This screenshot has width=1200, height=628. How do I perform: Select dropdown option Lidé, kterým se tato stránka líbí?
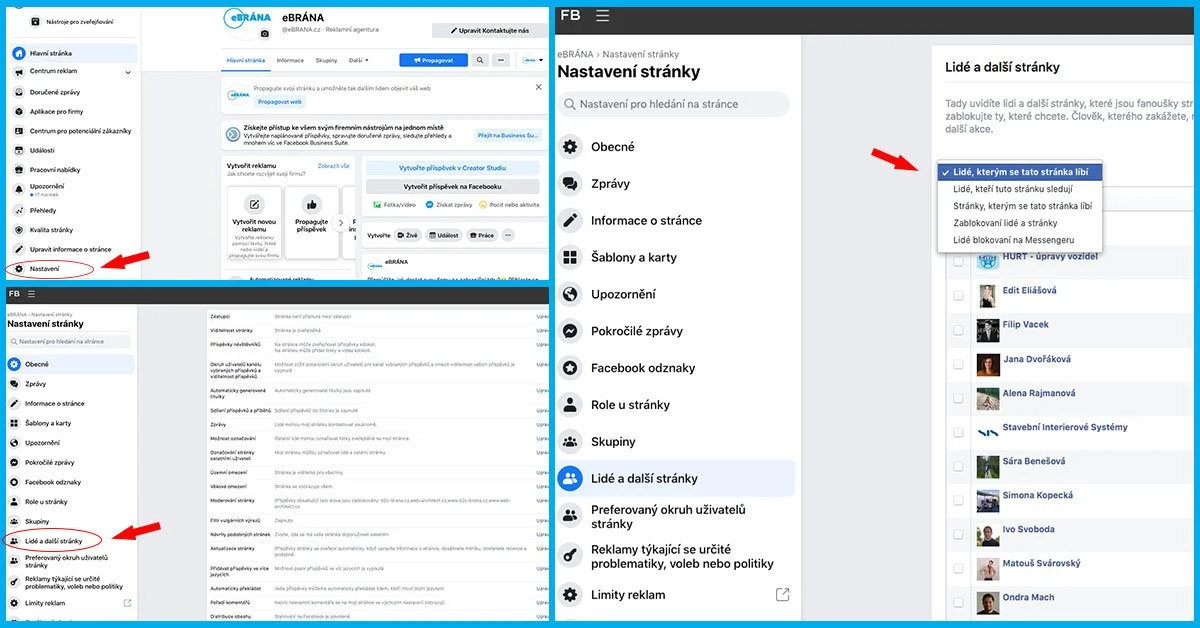click(1020, 172)
